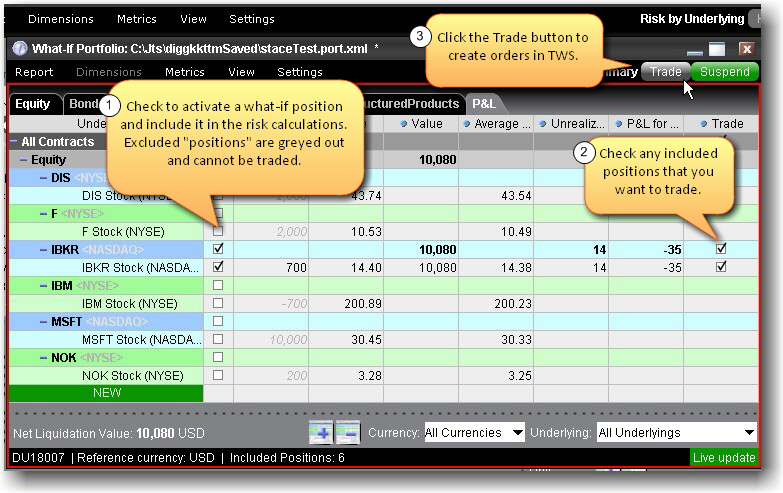Click the blue dot on Trade column header

click(704, 124)
